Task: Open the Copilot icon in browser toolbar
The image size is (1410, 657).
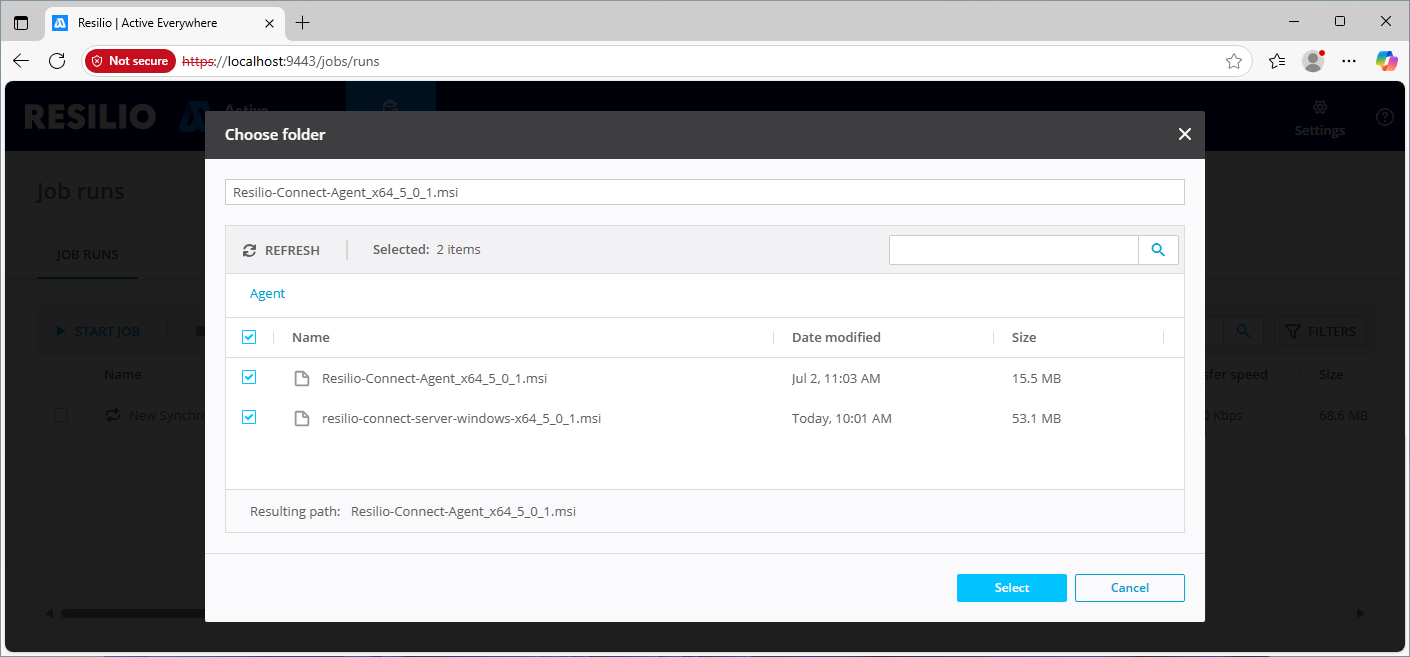Action: [1386, 61]
